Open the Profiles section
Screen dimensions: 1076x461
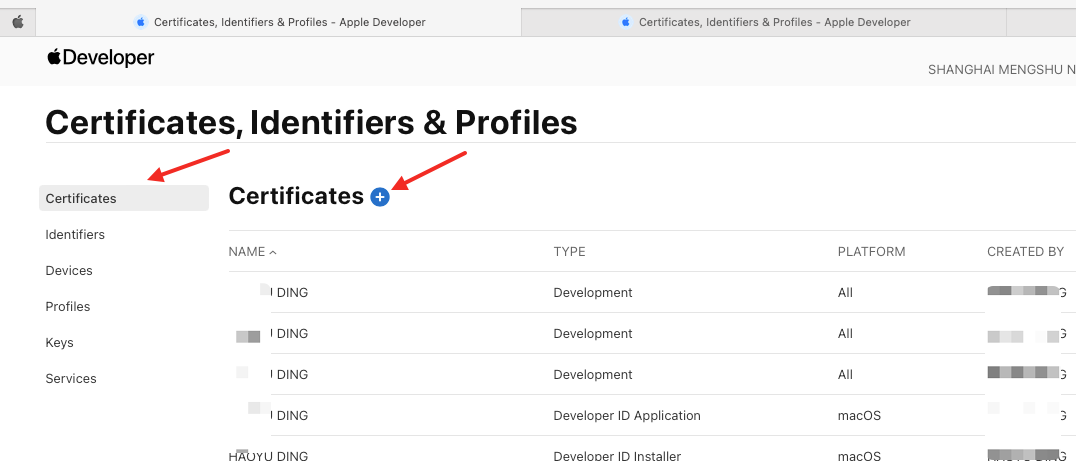[x=68, y=306]
